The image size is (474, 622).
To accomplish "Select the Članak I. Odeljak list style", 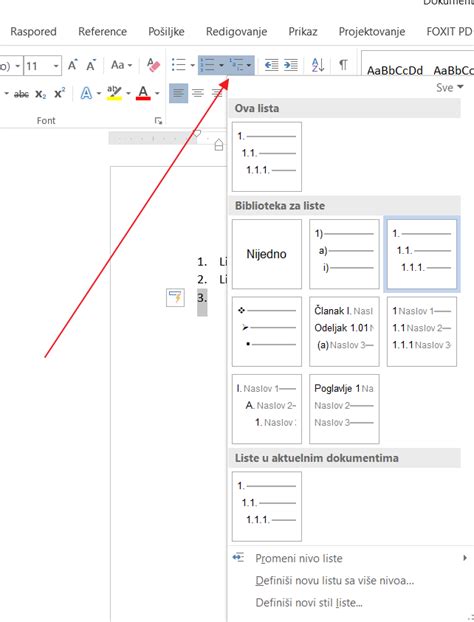I will [344, 331].
